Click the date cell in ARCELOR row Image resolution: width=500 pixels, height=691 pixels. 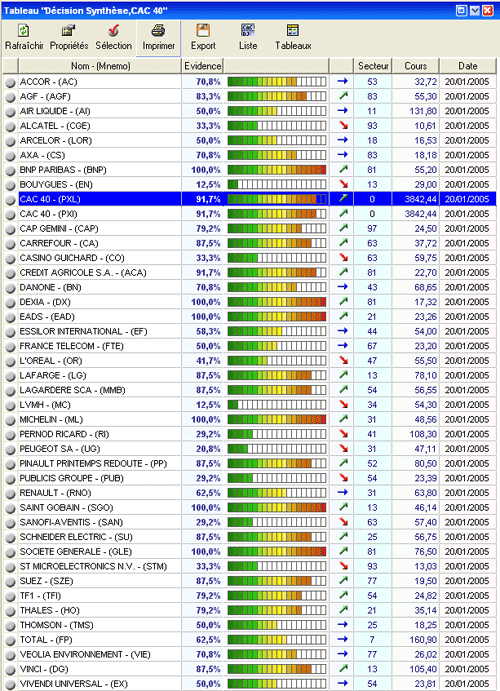tap(467, 141)
